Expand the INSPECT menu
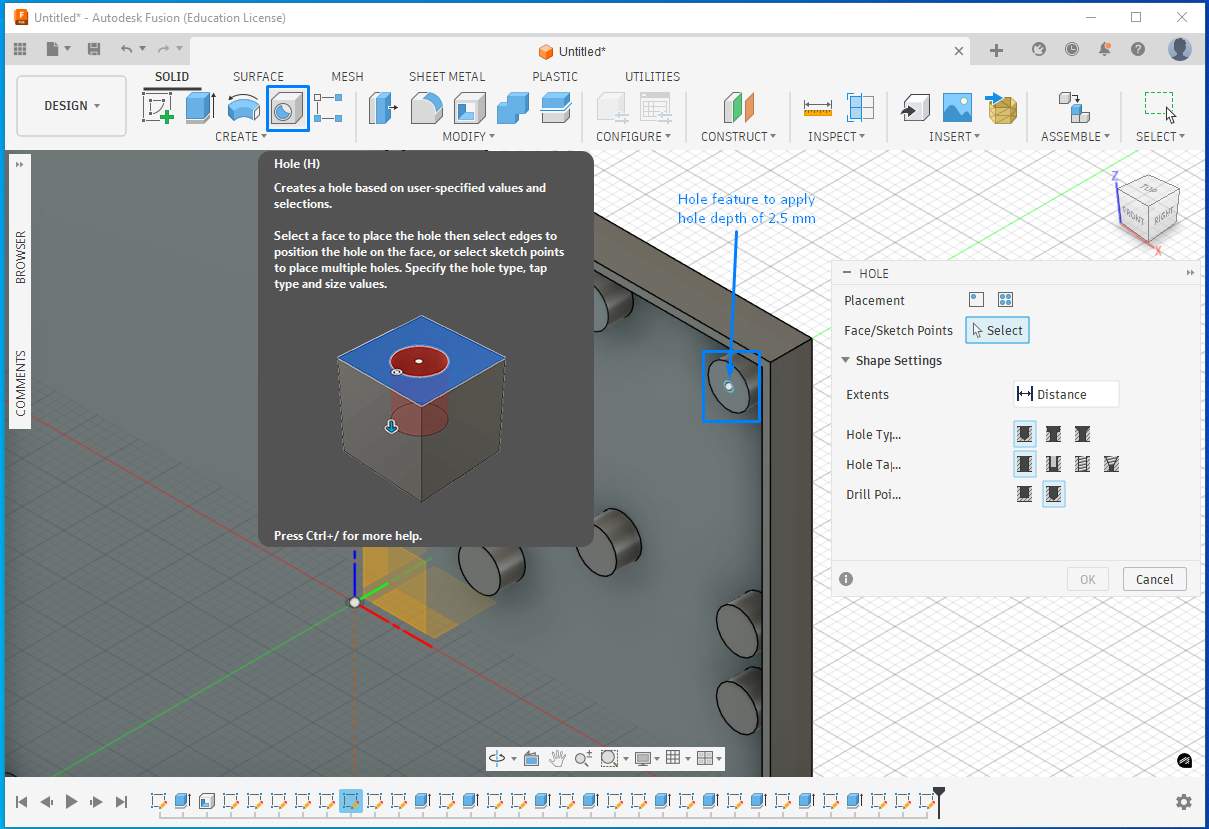This screenshot has height=829, width=1209. tap(837, 136)
